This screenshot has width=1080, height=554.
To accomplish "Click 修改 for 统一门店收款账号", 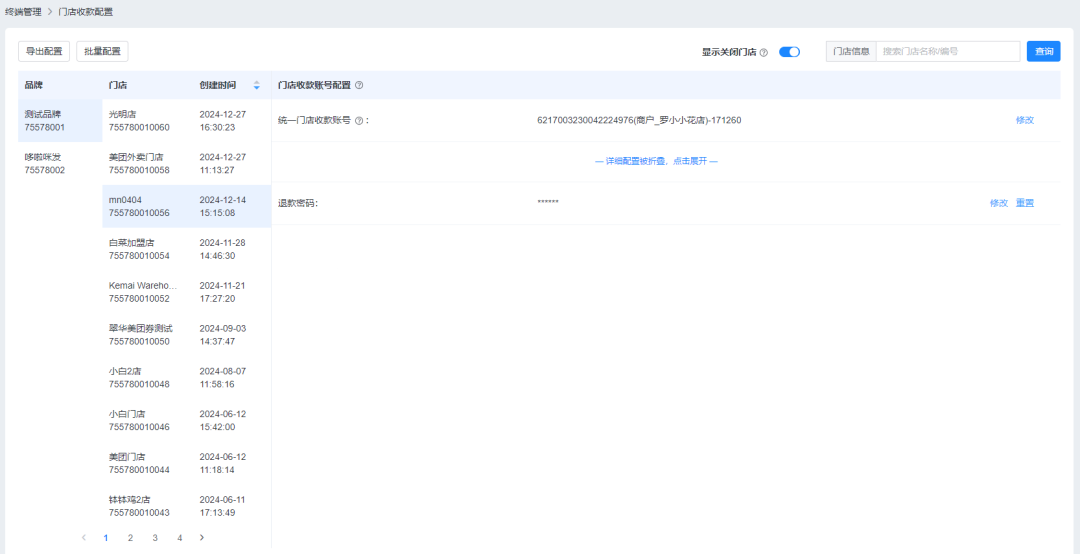I will point(1025,120).
